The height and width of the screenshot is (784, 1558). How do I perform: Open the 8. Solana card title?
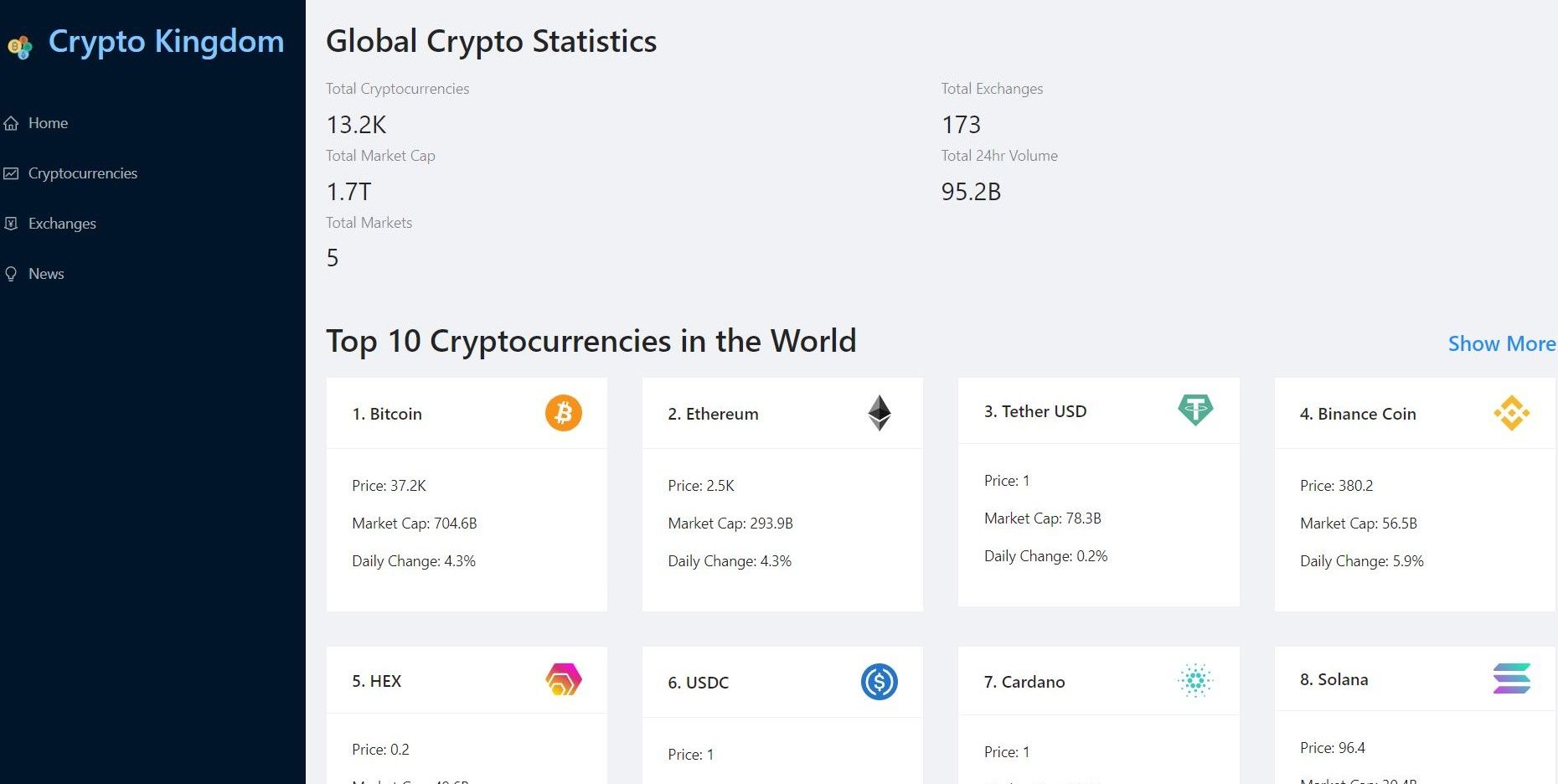pyautogui.click(x=1334, y=679)
